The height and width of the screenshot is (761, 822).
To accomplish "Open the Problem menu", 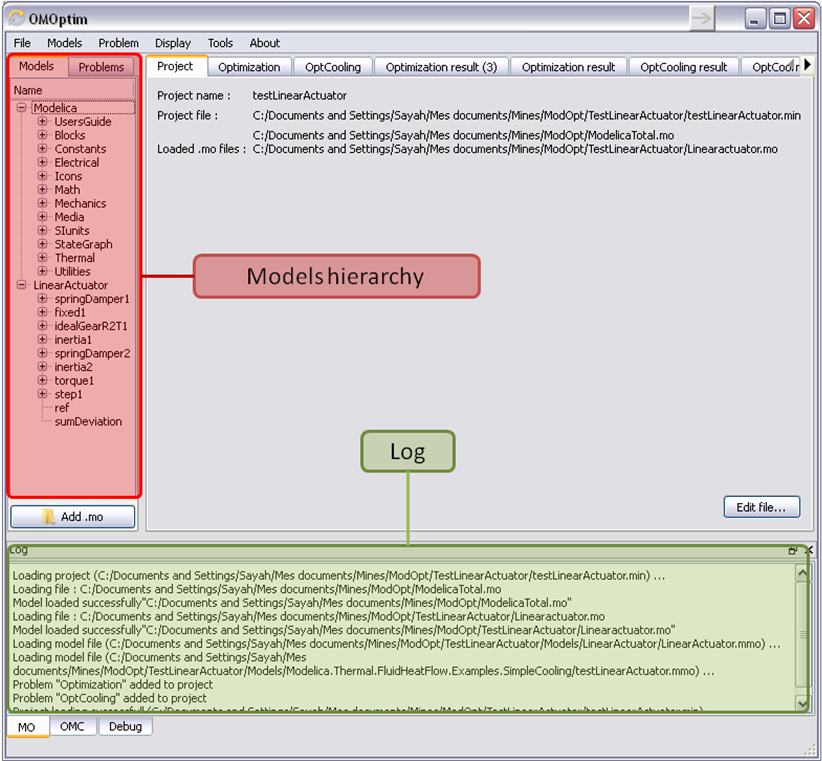I will point(118,43).
